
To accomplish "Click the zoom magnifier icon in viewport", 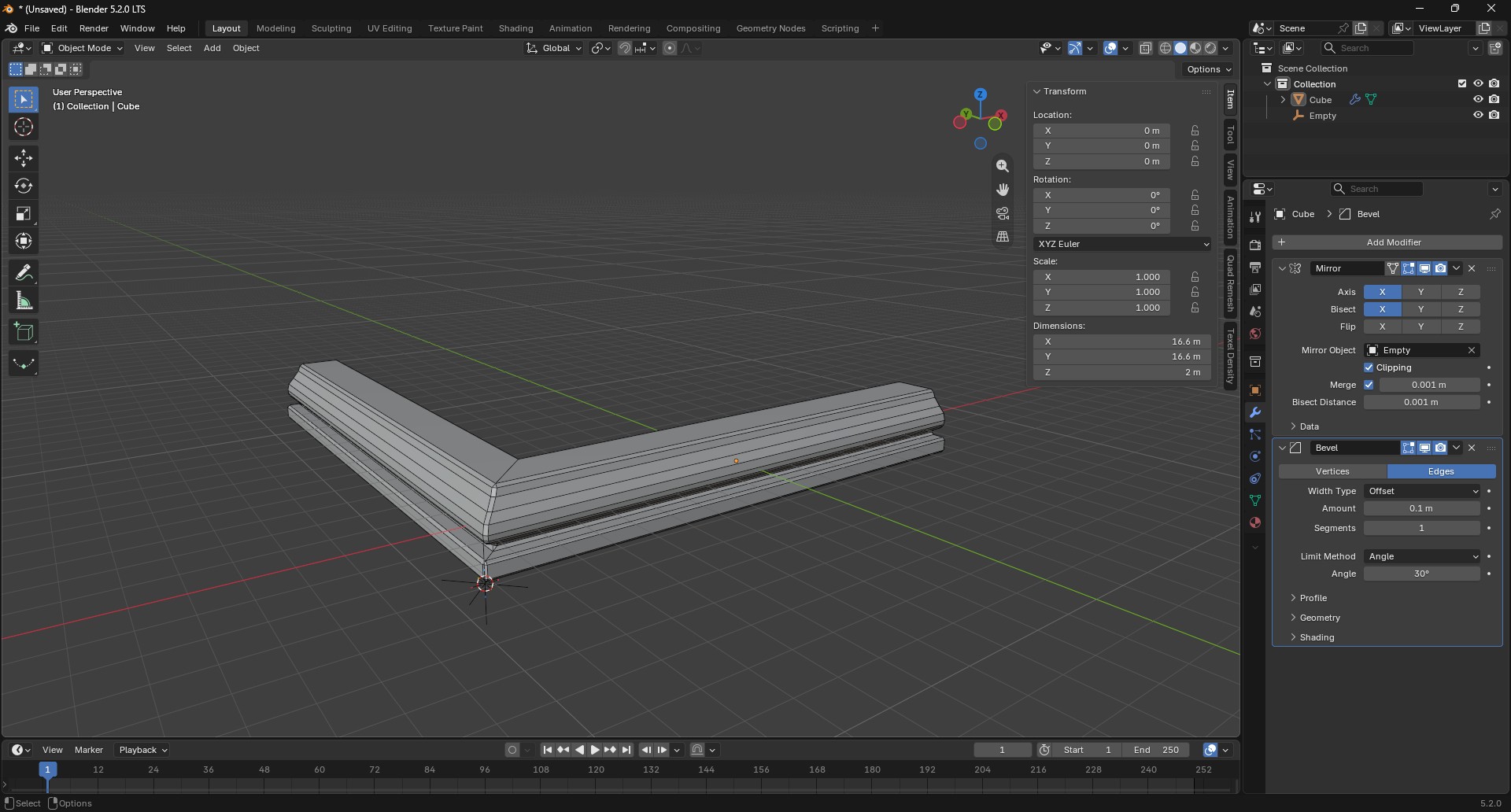I will [x=1003, y=166].
